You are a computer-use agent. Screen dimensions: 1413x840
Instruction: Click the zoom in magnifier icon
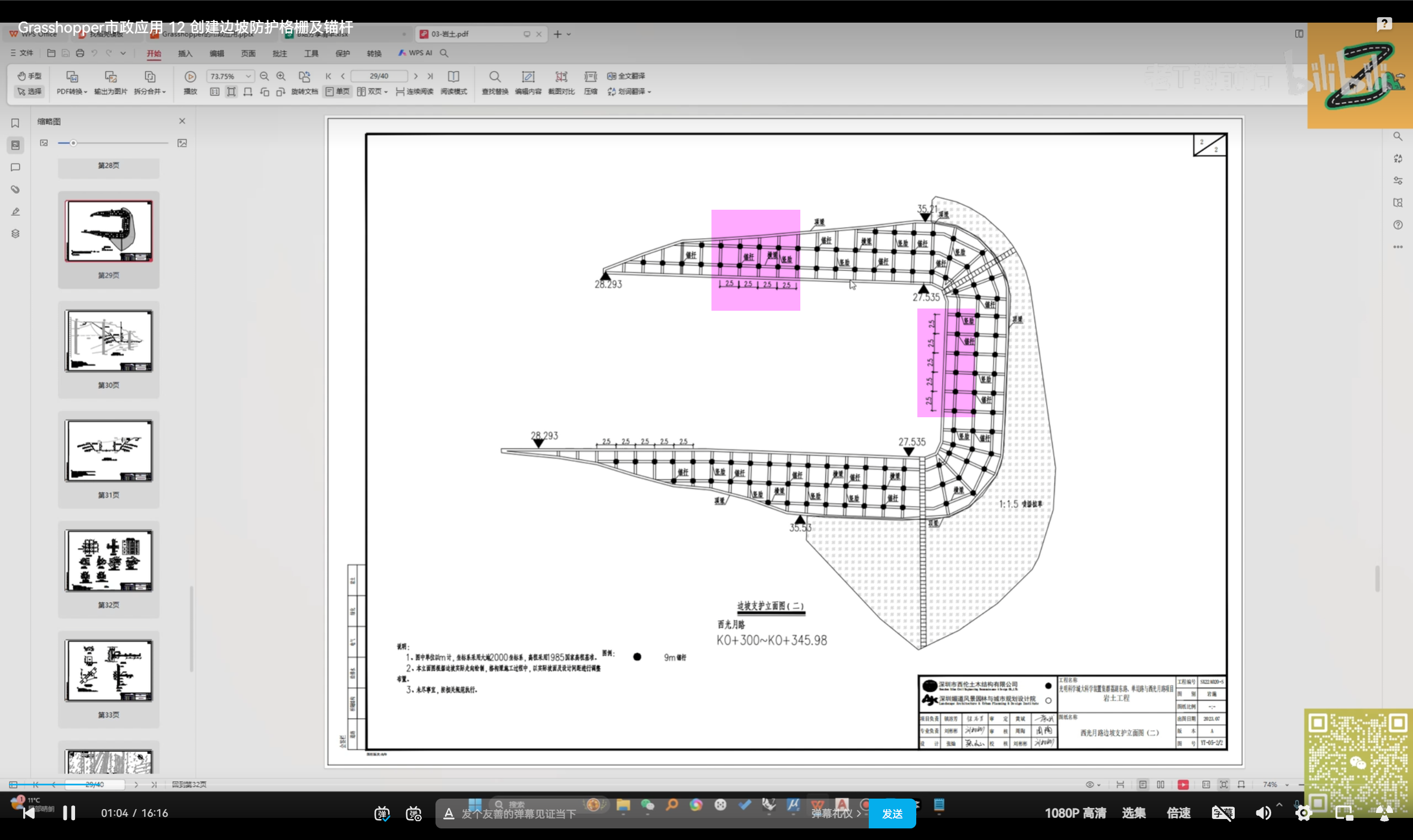pos(281,76)
